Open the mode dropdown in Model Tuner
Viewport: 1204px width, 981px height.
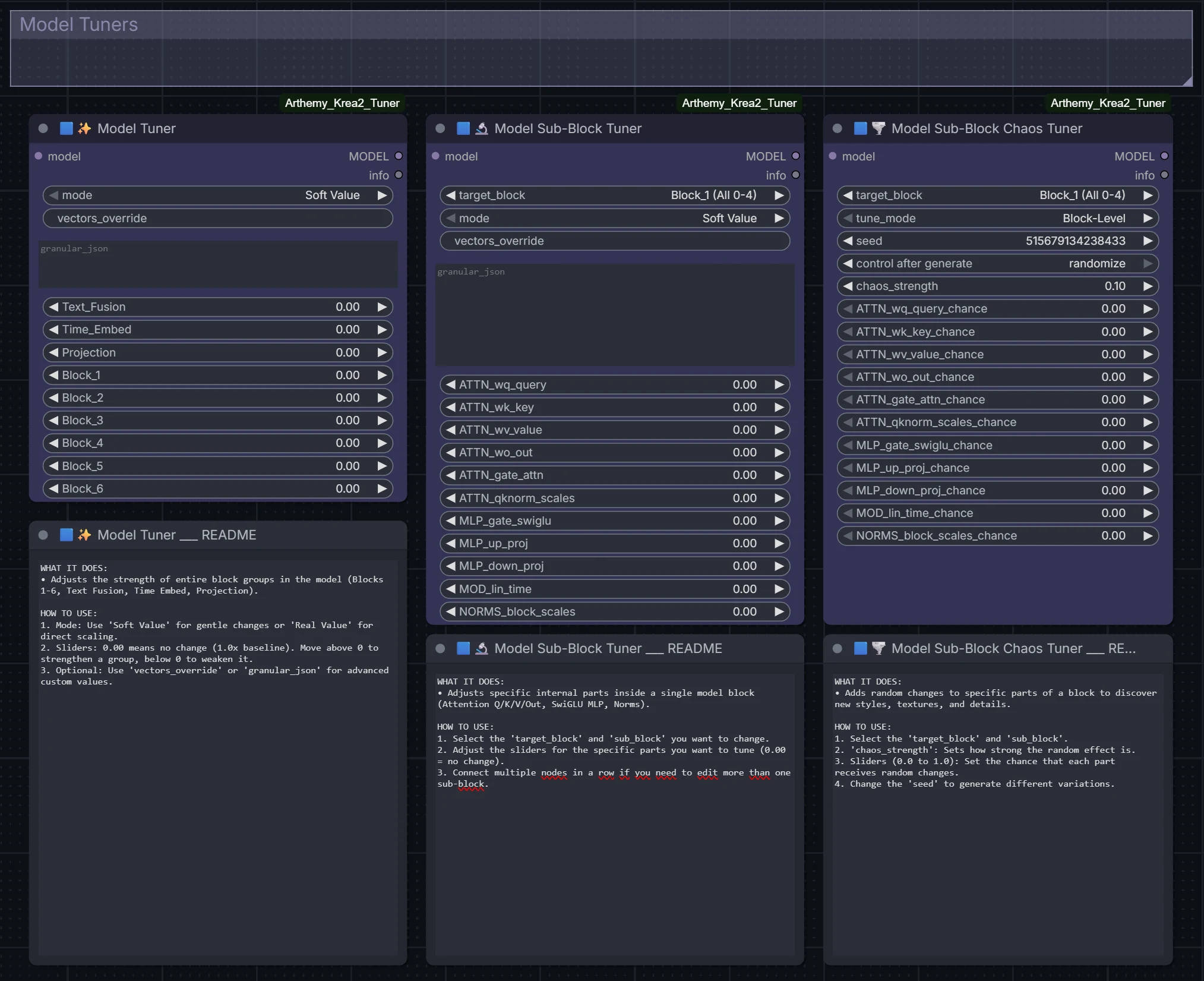(218, 195)
